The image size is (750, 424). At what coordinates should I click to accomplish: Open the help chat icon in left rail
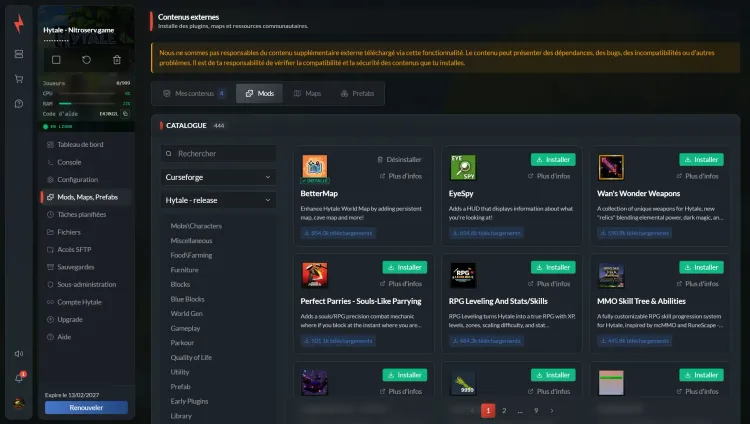pyautogui.click(x=19, y=104)
